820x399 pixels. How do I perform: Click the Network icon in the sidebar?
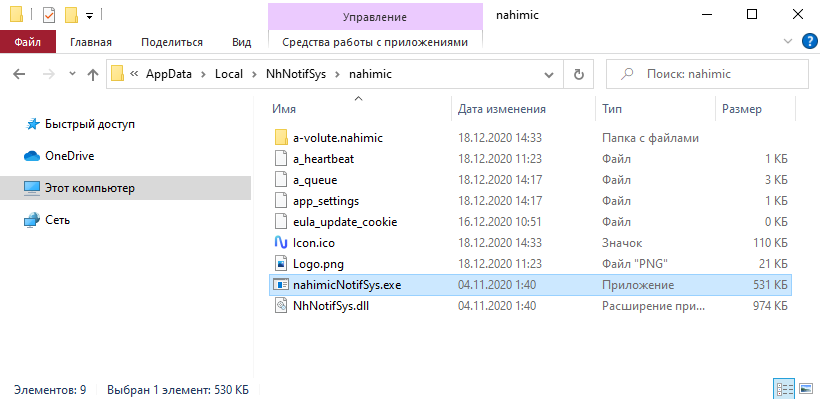coord(32,220)
